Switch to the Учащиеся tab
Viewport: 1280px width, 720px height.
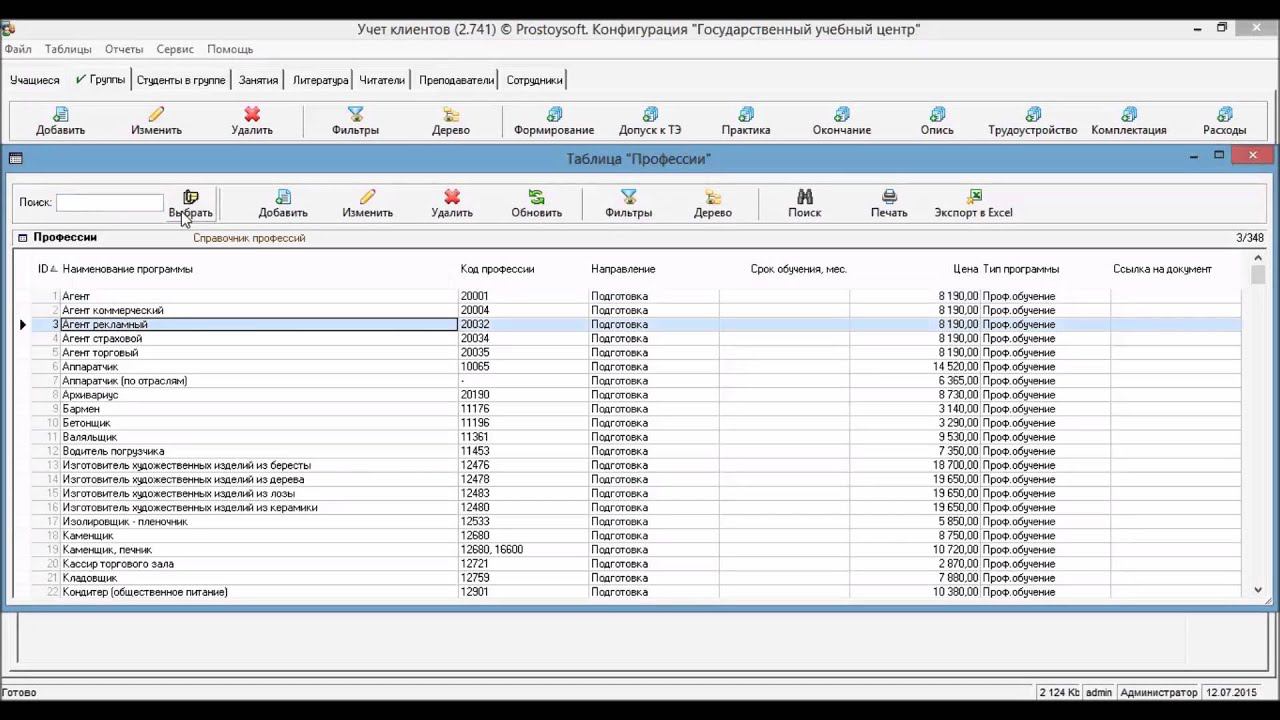pyautogui.click(x=35, y=80)
